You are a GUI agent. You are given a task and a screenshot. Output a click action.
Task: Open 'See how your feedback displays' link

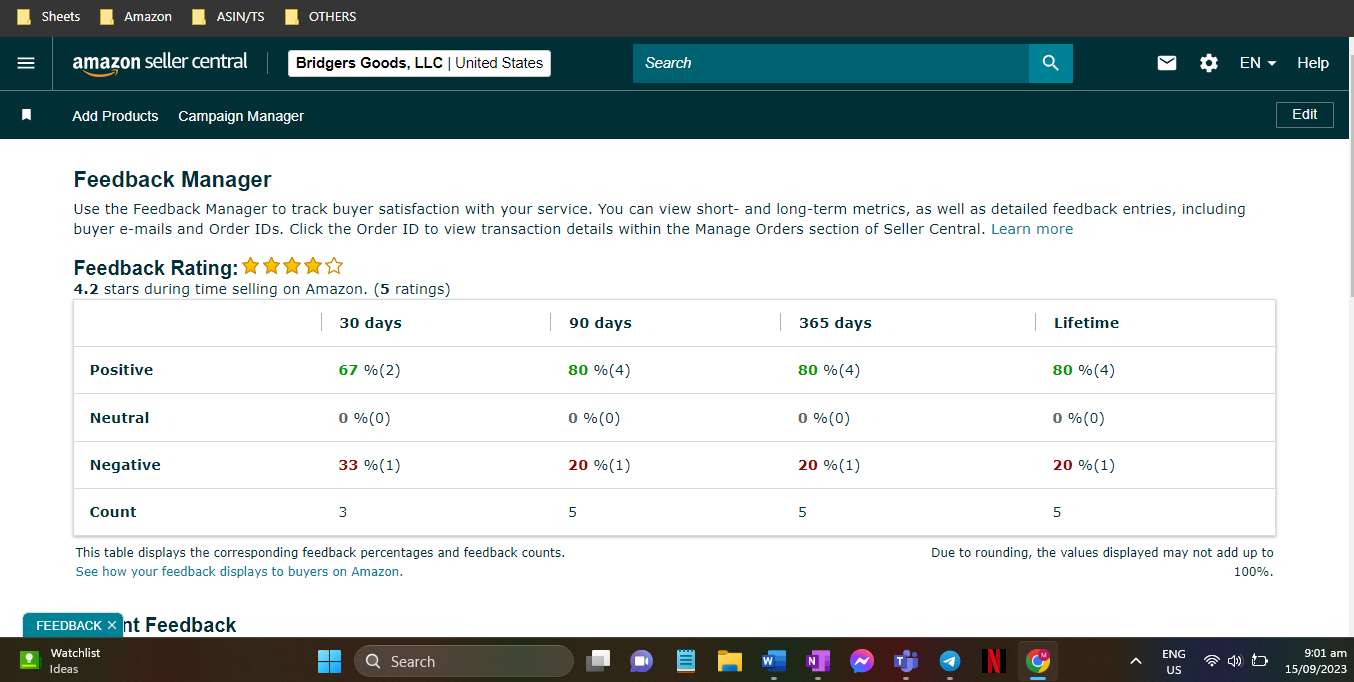[239, 572]
